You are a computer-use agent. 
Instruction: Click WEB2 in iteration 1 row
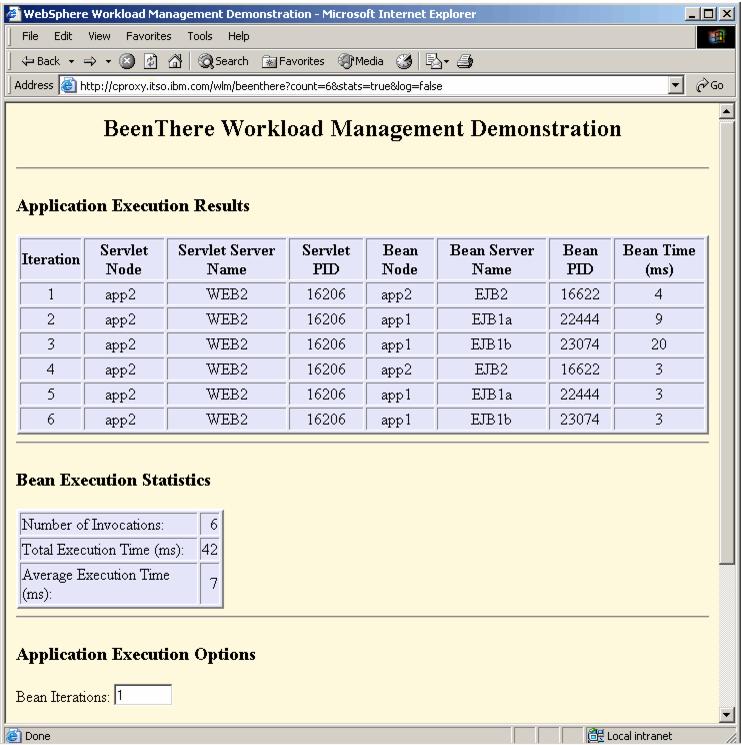coord(227,294)
